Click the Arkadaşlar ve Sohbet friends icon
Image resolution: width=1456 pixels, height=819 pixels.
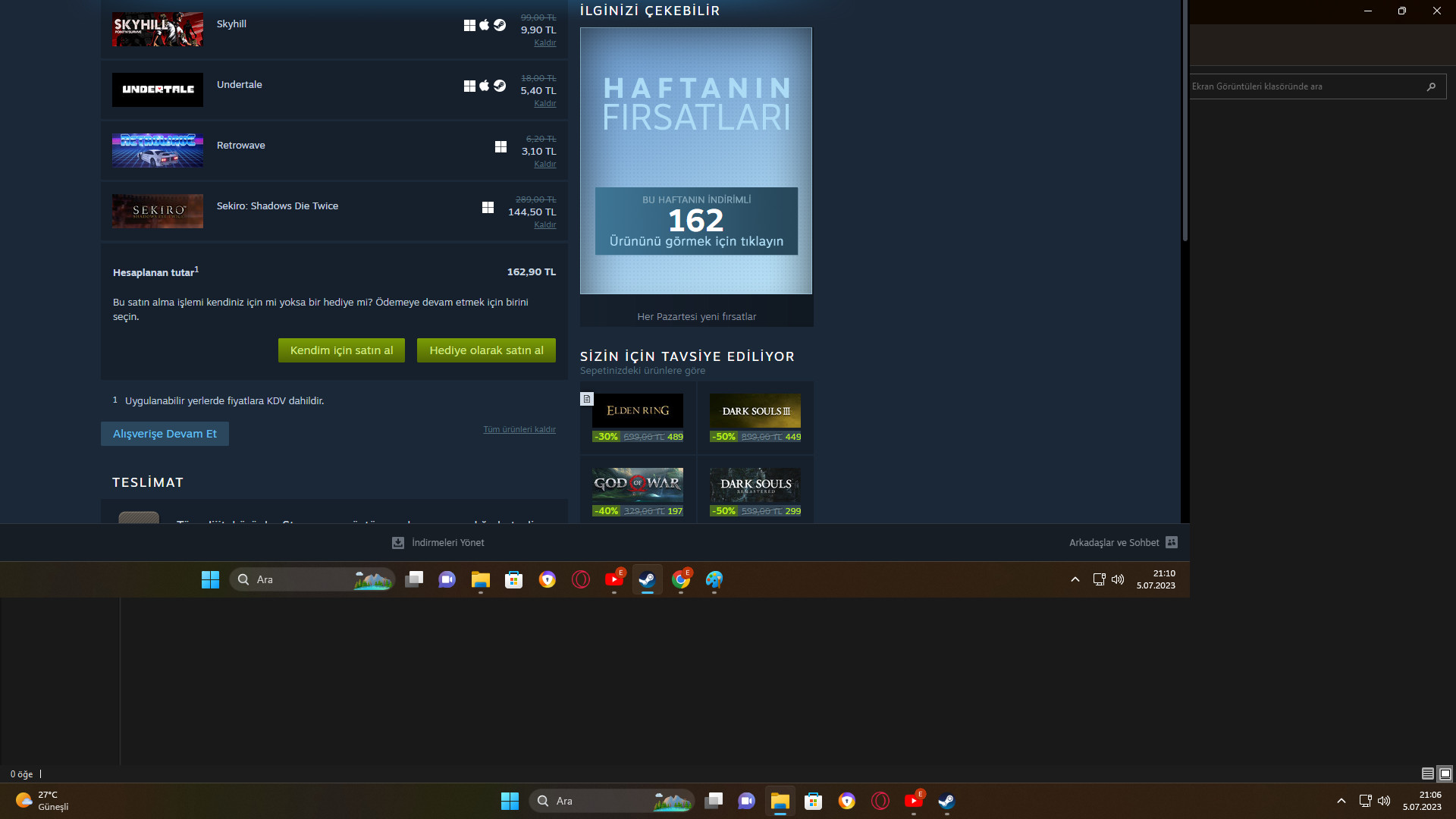tap(1172, 542)
